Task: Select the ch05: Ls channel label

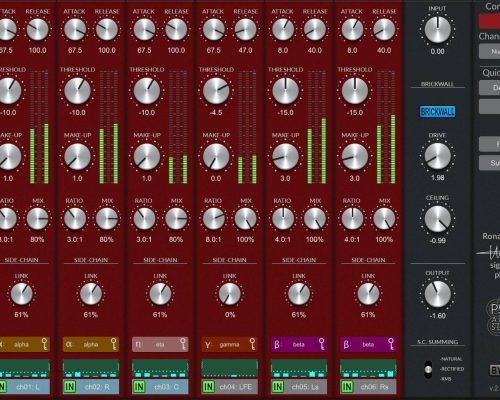Action: click(x=305, y=387)
